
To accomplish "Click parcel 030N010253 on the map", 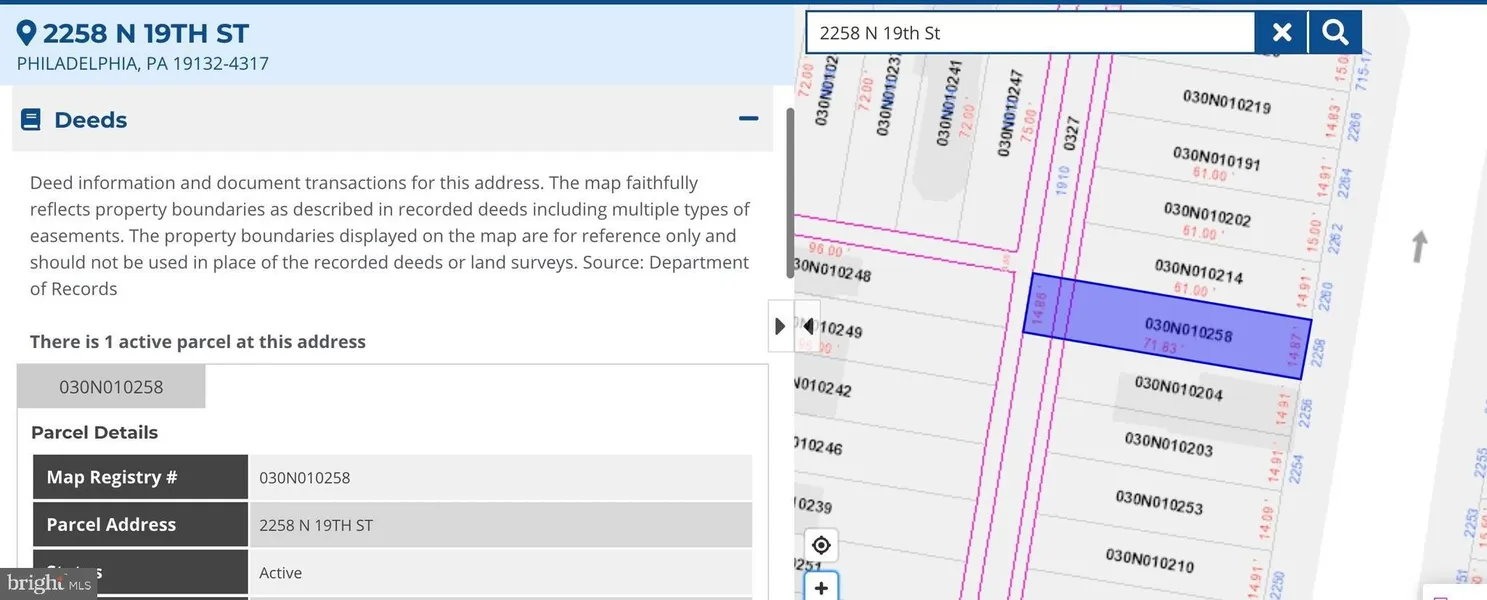I will (x=1158, y=501).
